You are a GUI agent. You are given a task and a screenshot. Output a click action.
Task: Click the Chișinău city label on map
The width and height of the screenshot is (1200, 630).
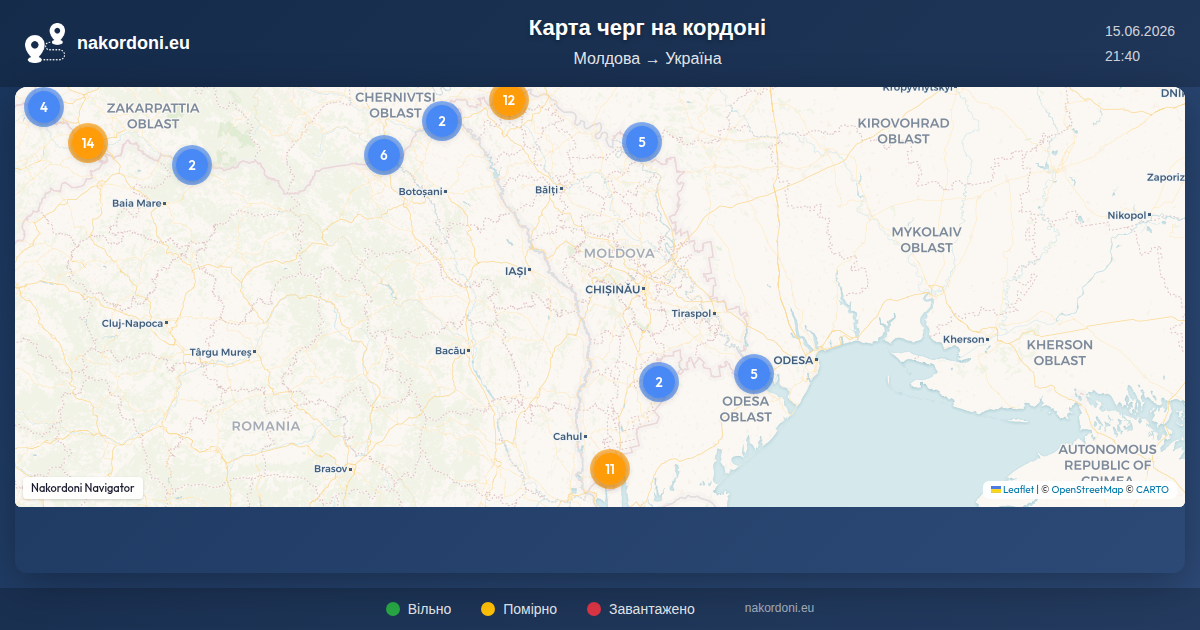[x=612, y=289]
